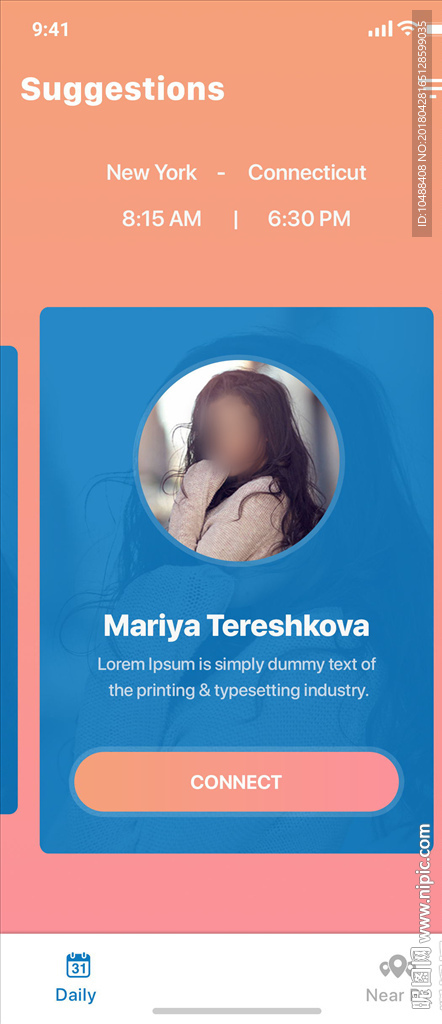This screenshot has height=1024, width=442.
Task: Select the Mariya Tereshkova name link
Action: click(x=236, y=626)
